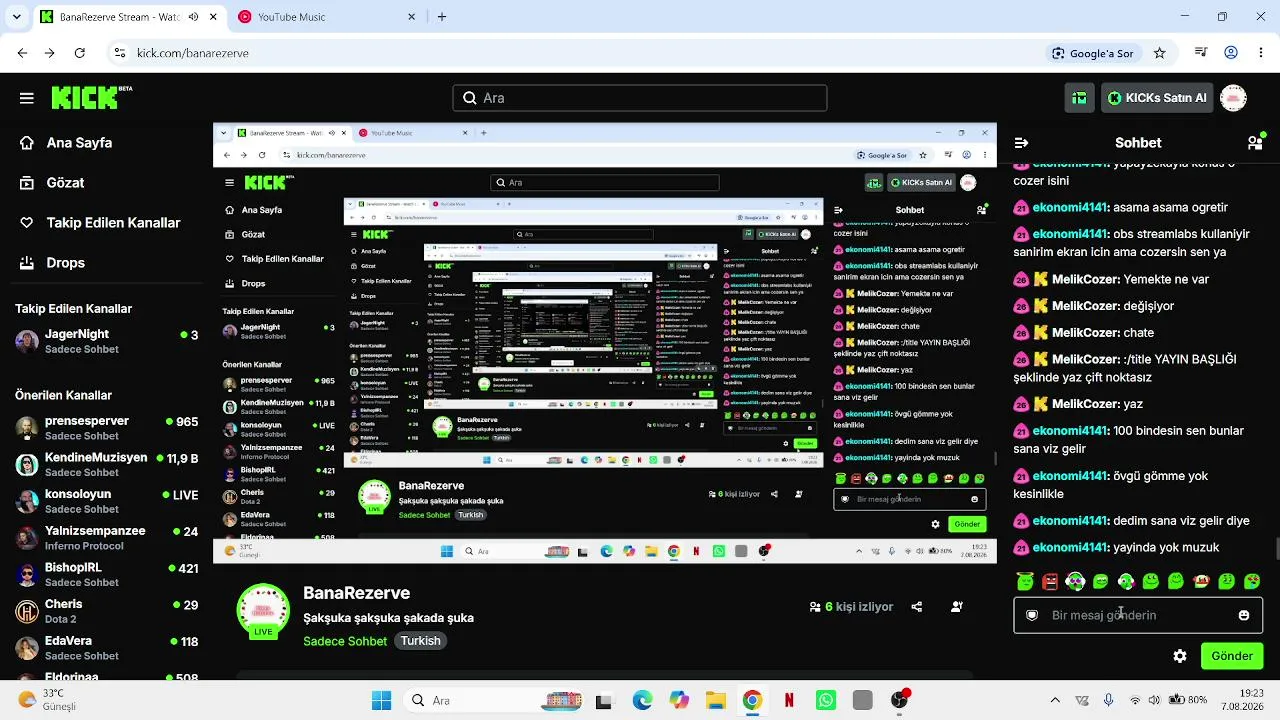Open KendineMuzisyen recommended channel
Image resolution: width=1280 pixels, height=720 pixels.
click(x=106, y=464)
